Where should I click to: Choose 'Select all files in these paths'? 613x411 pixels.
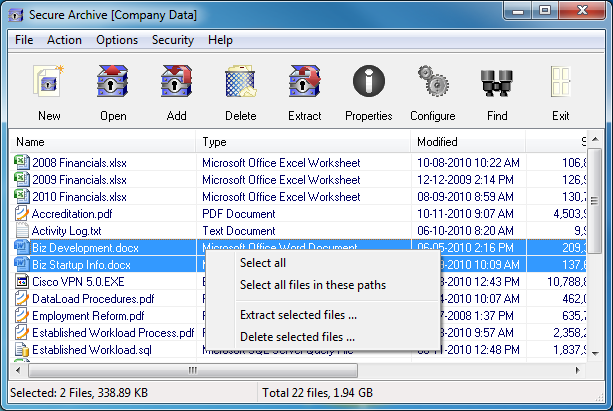tap(312, 285)
